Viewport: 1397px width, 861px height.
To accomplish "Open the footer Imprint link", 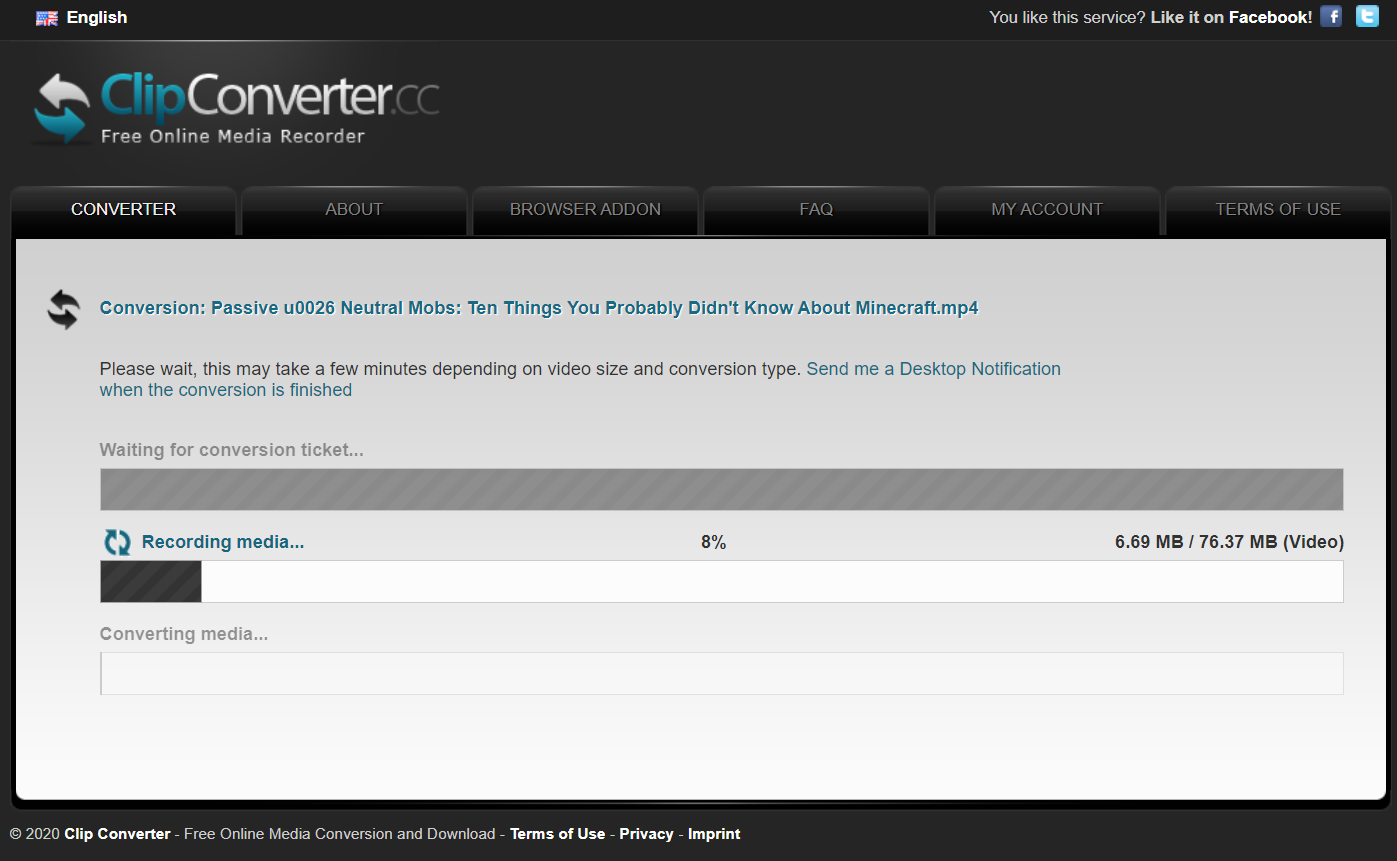I will (714, 834).
